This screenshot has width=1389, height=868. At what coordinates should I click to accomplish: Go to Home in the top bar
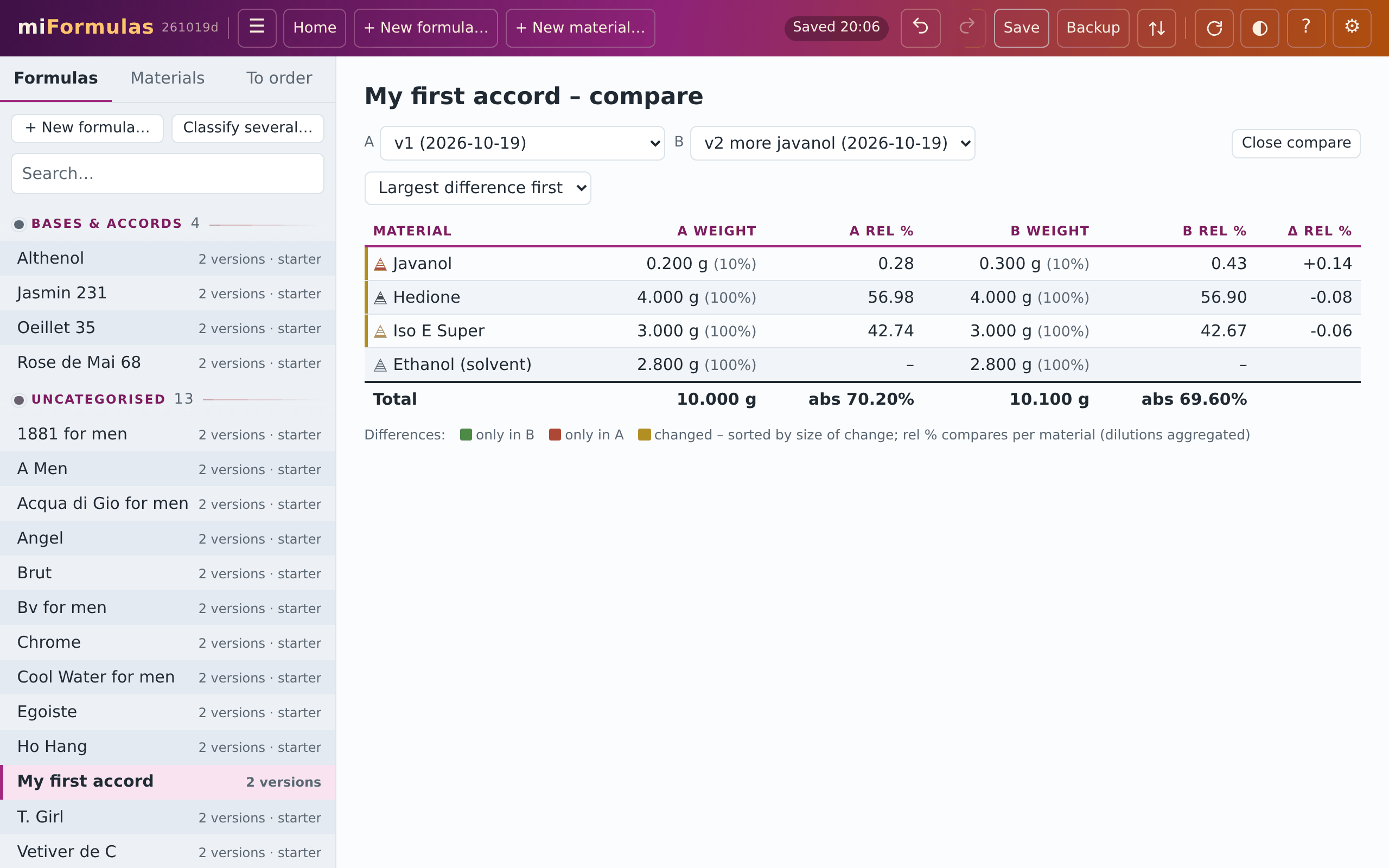pyautogui.click(x=315, y=28)
